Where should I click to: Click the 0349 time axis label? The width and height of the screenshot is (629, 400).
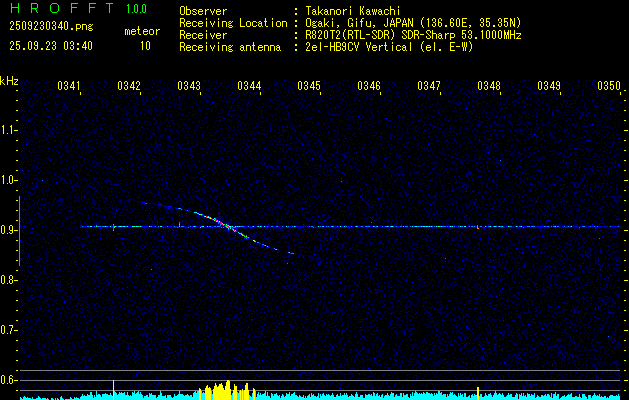coord(549,86)
